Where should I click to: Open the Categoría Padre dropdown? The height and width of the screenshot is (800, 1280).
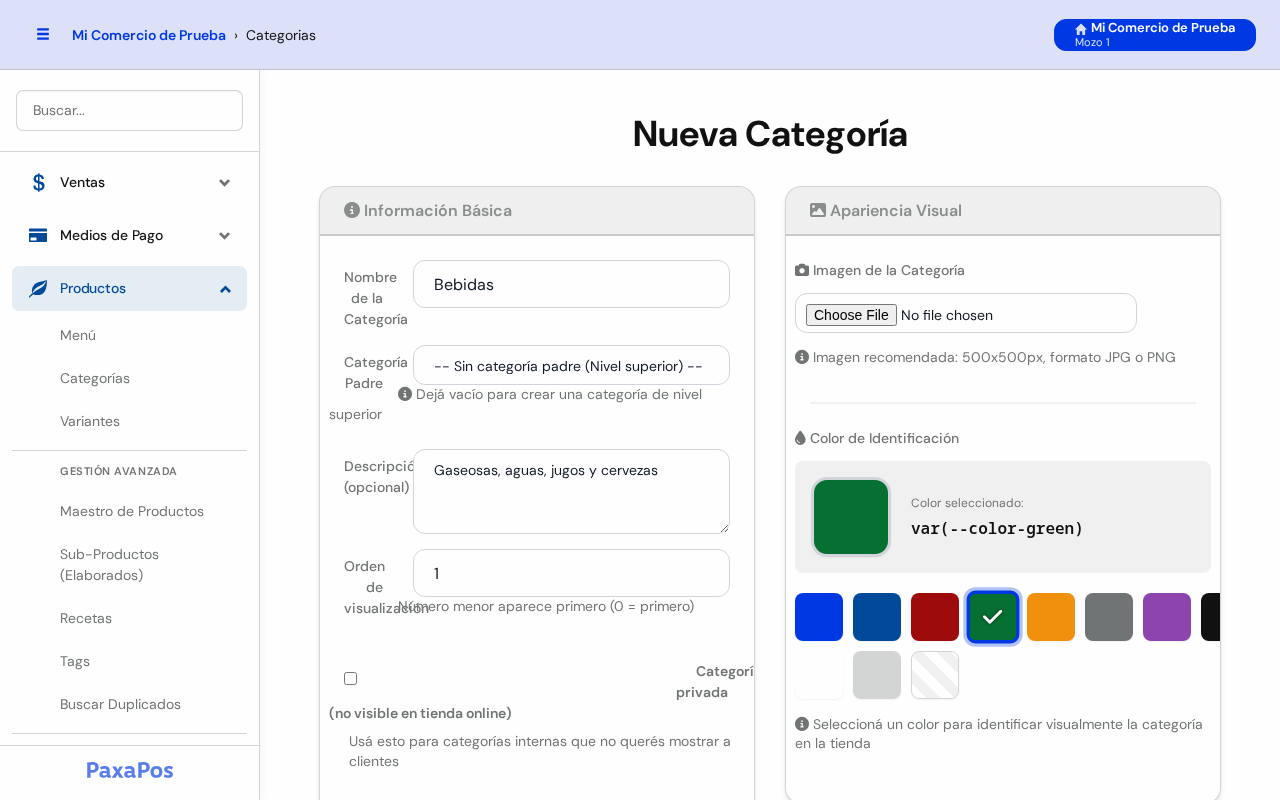[571, 365]
